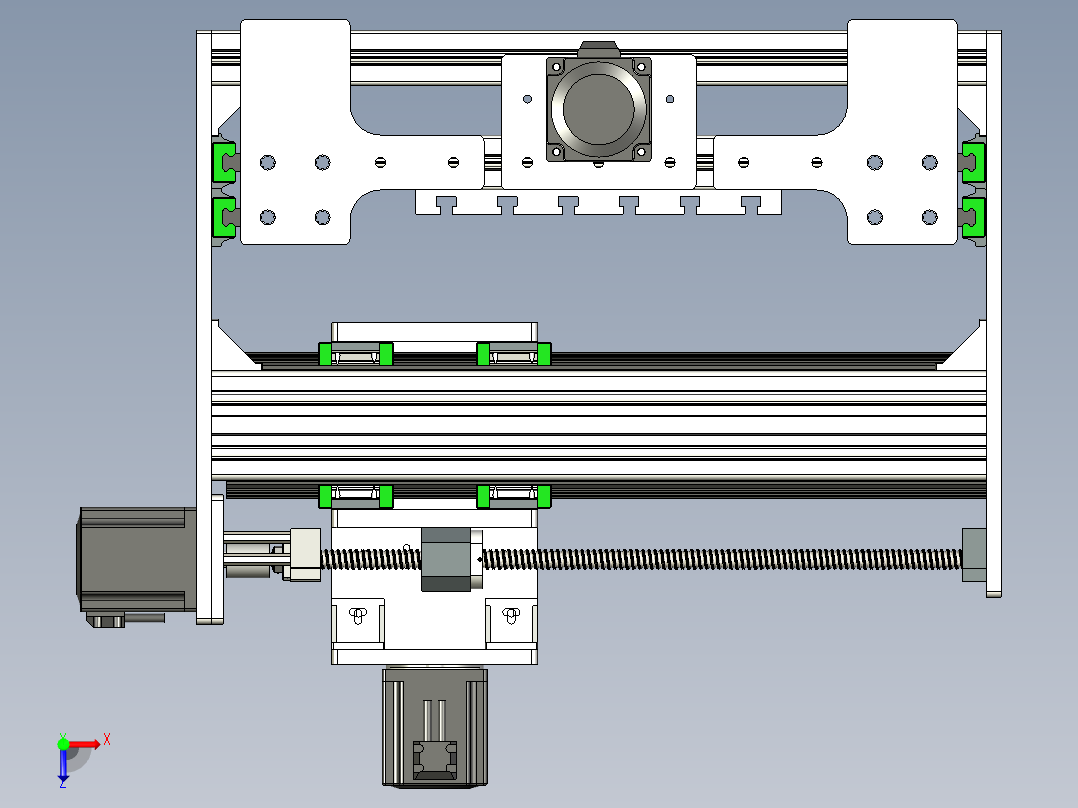1078x808 pixels.
Task: Select the stepper motor on the left side plate
Action: pyautogui.click(x=136, y=560)
